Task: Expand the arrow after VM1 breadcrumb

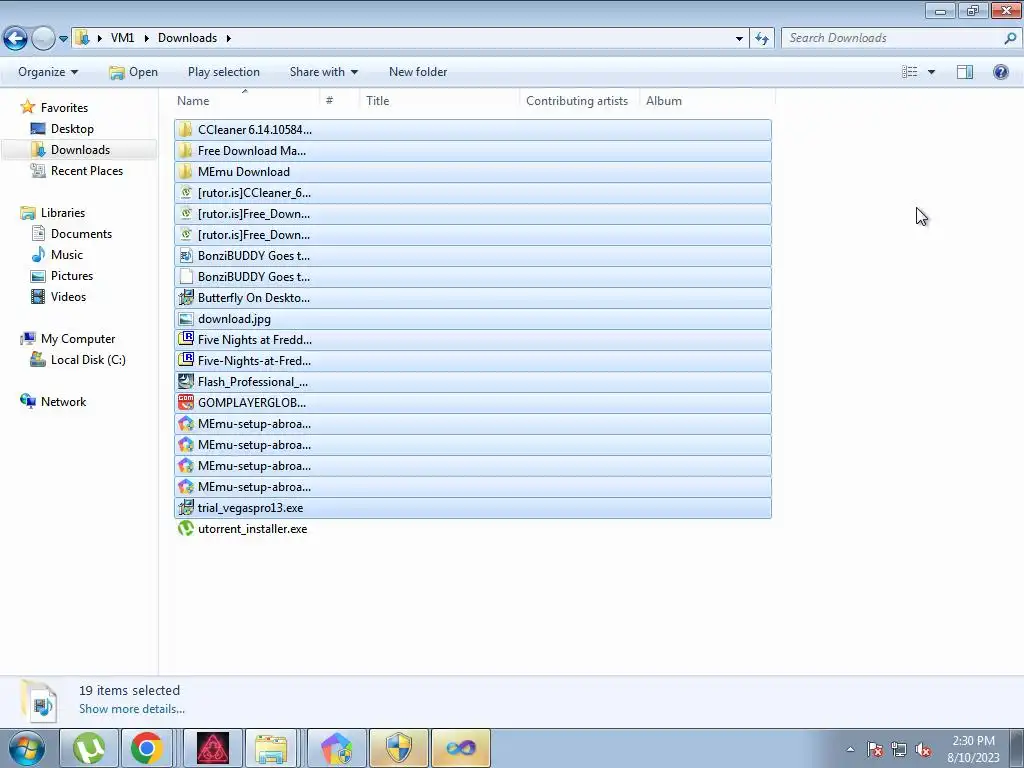Action: pos(146,38)
